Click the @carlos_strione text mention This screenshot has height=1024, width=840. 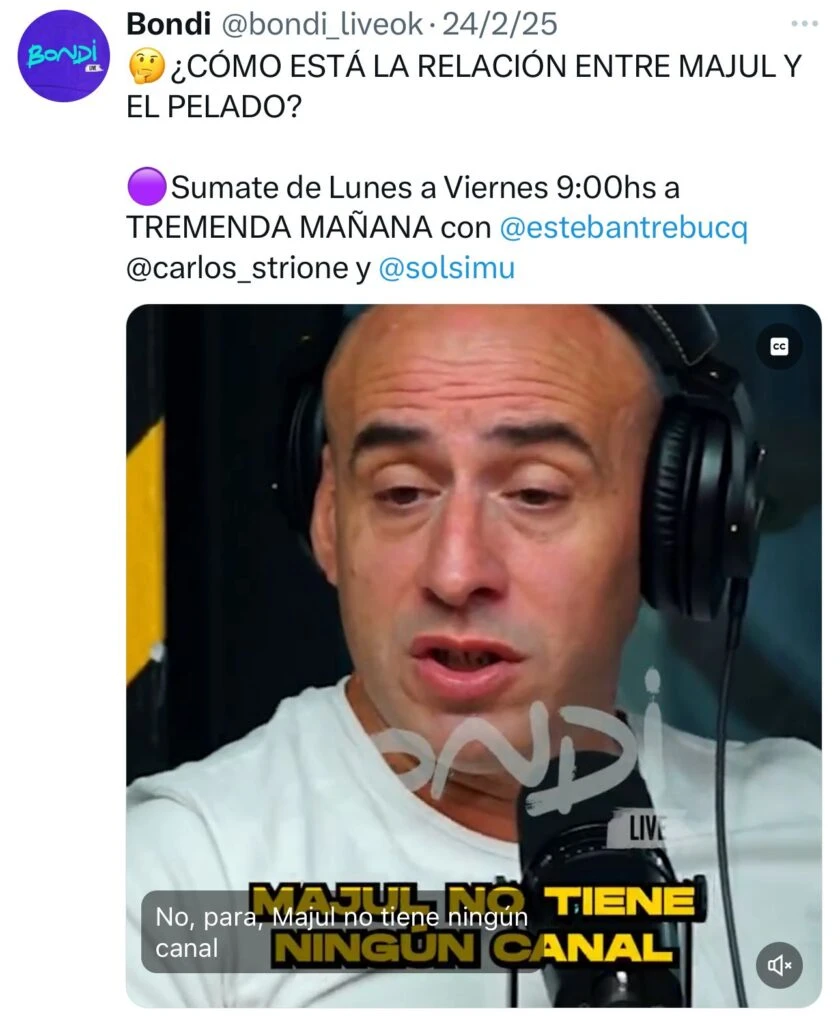pos(238,268)
